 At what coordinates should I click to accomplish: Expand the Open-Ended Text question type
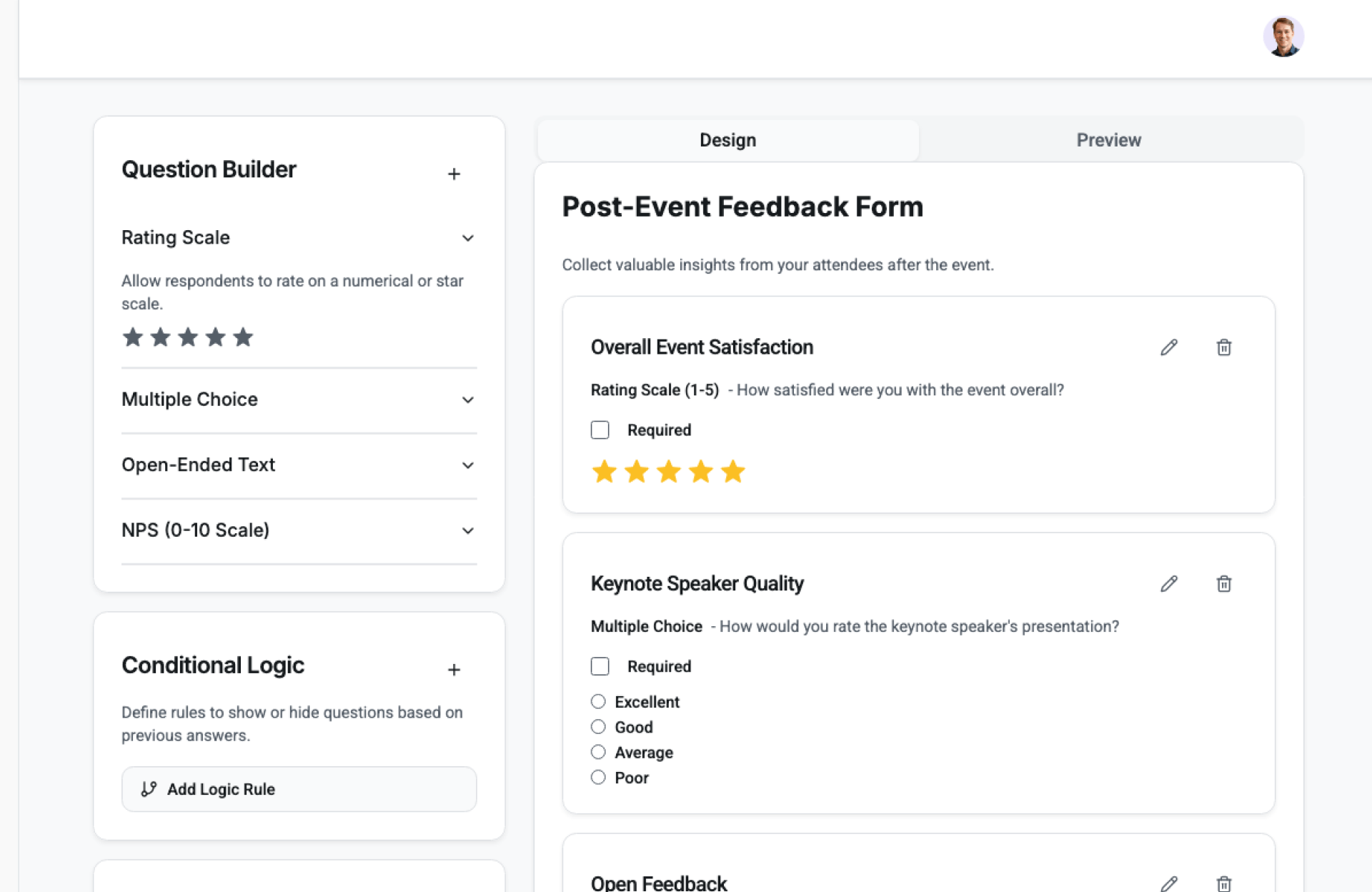click(x=468, y=465)
